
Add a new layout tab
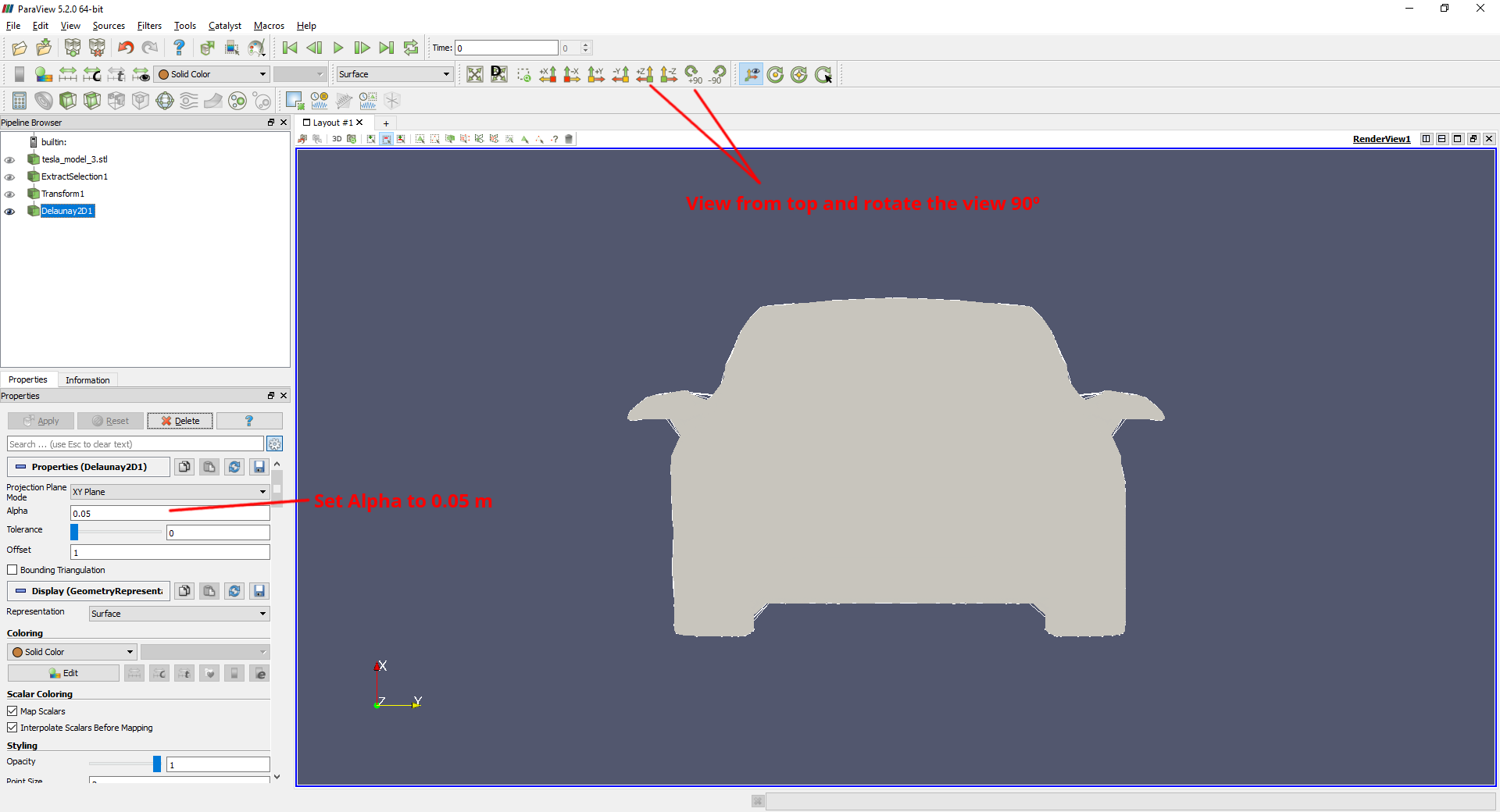tap(386, 123)
